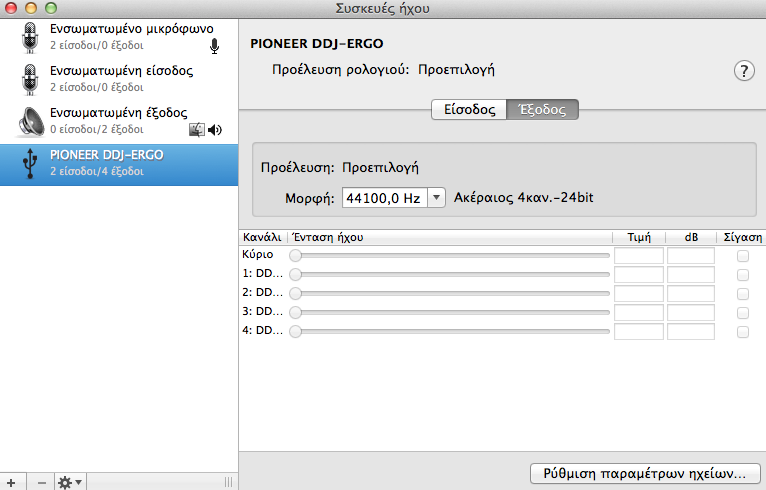This screenshot has height=490, width=766.
Task: Add a device with the plus button
Action: (11, 483)
